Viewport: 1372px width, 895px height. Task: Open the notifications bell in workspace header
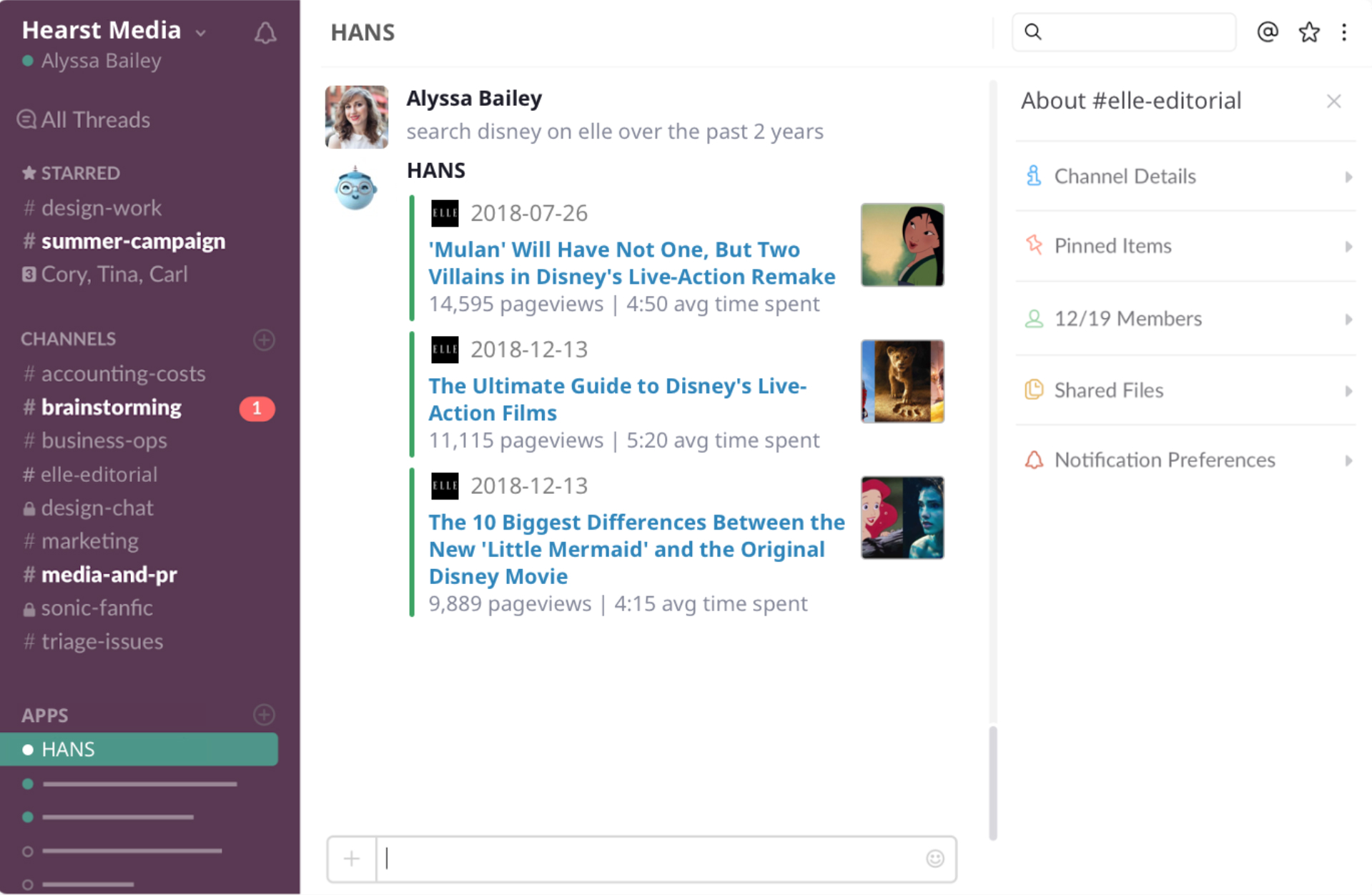265,32
